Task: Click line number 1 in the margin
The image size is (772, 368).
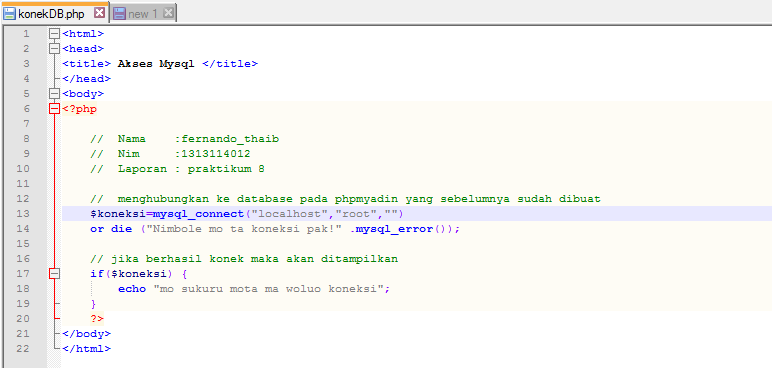Action: pyautogui.click(x=26, y=34)
